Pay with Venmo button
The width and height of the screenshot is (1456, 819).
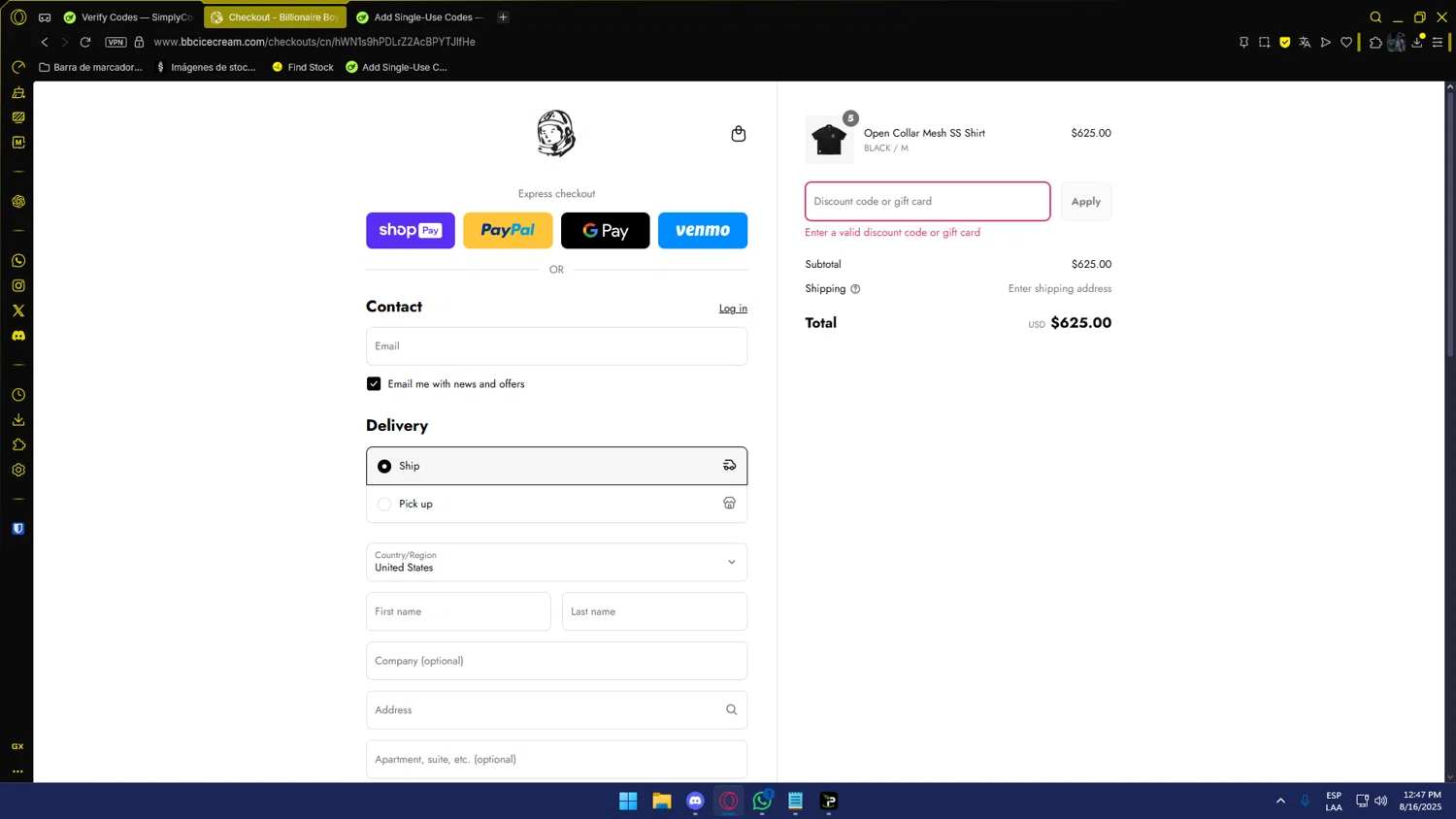pyautogui.click(x=703, y=231)
